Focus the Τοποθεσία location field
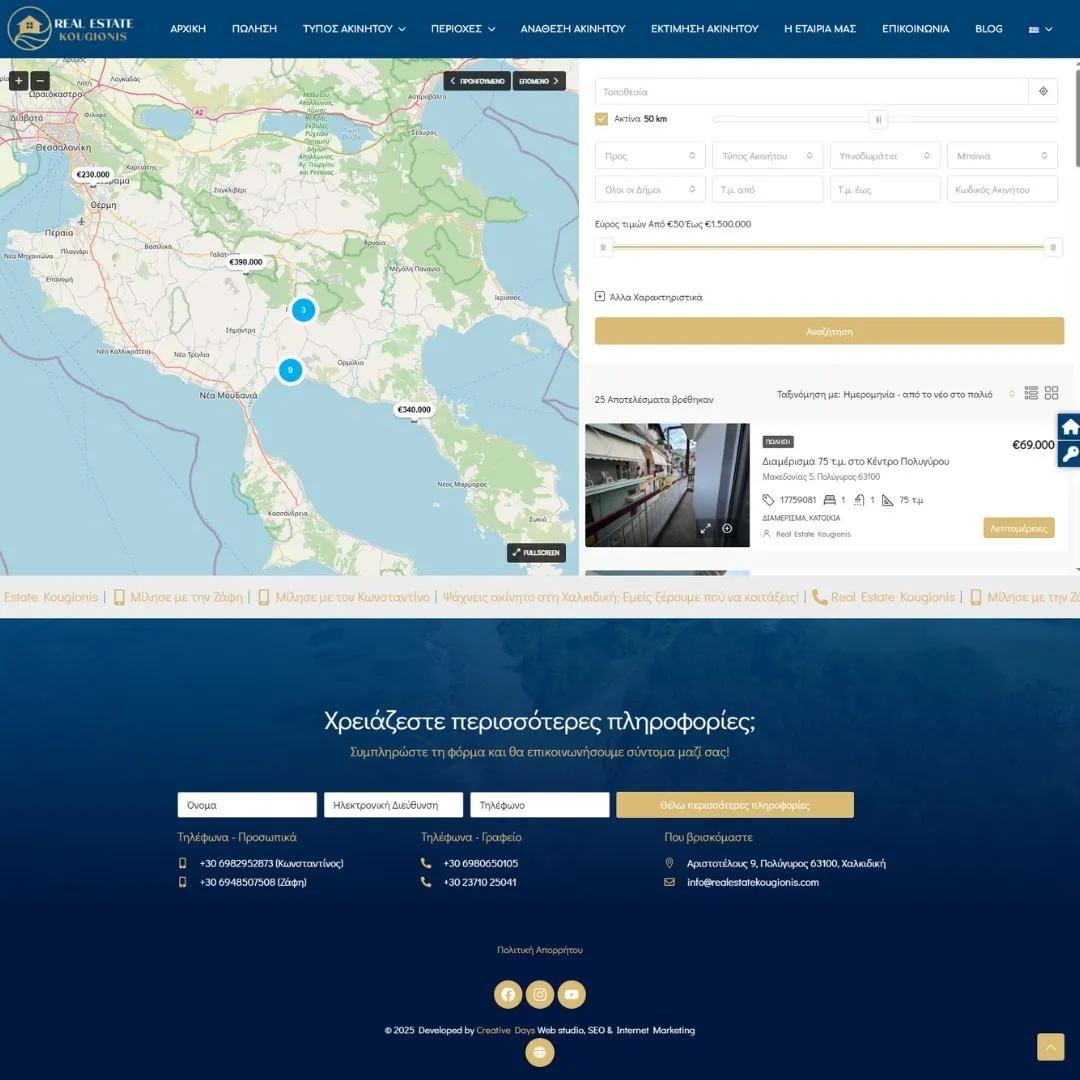This screenshot has width=1080, height=1080. pyautogui.click(x=811, y=91)
